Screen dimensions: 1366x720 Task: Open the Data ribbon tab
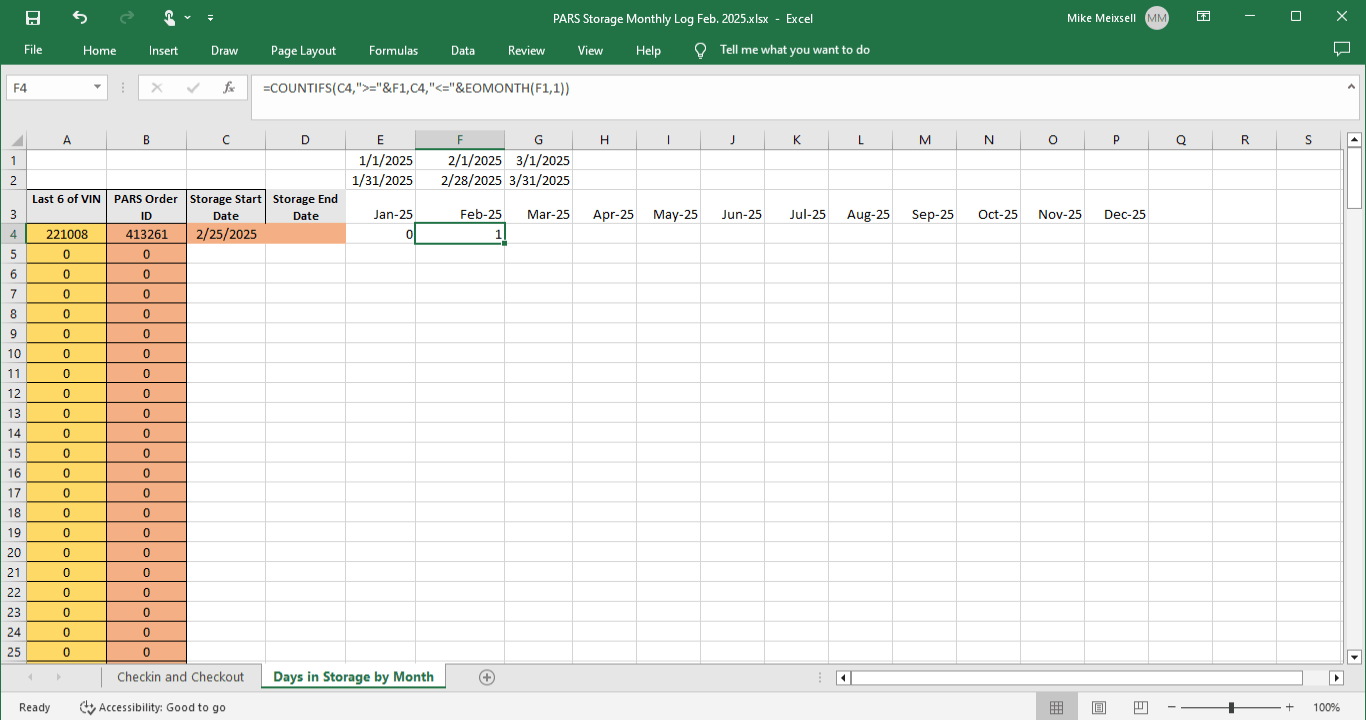coord(462,50)
